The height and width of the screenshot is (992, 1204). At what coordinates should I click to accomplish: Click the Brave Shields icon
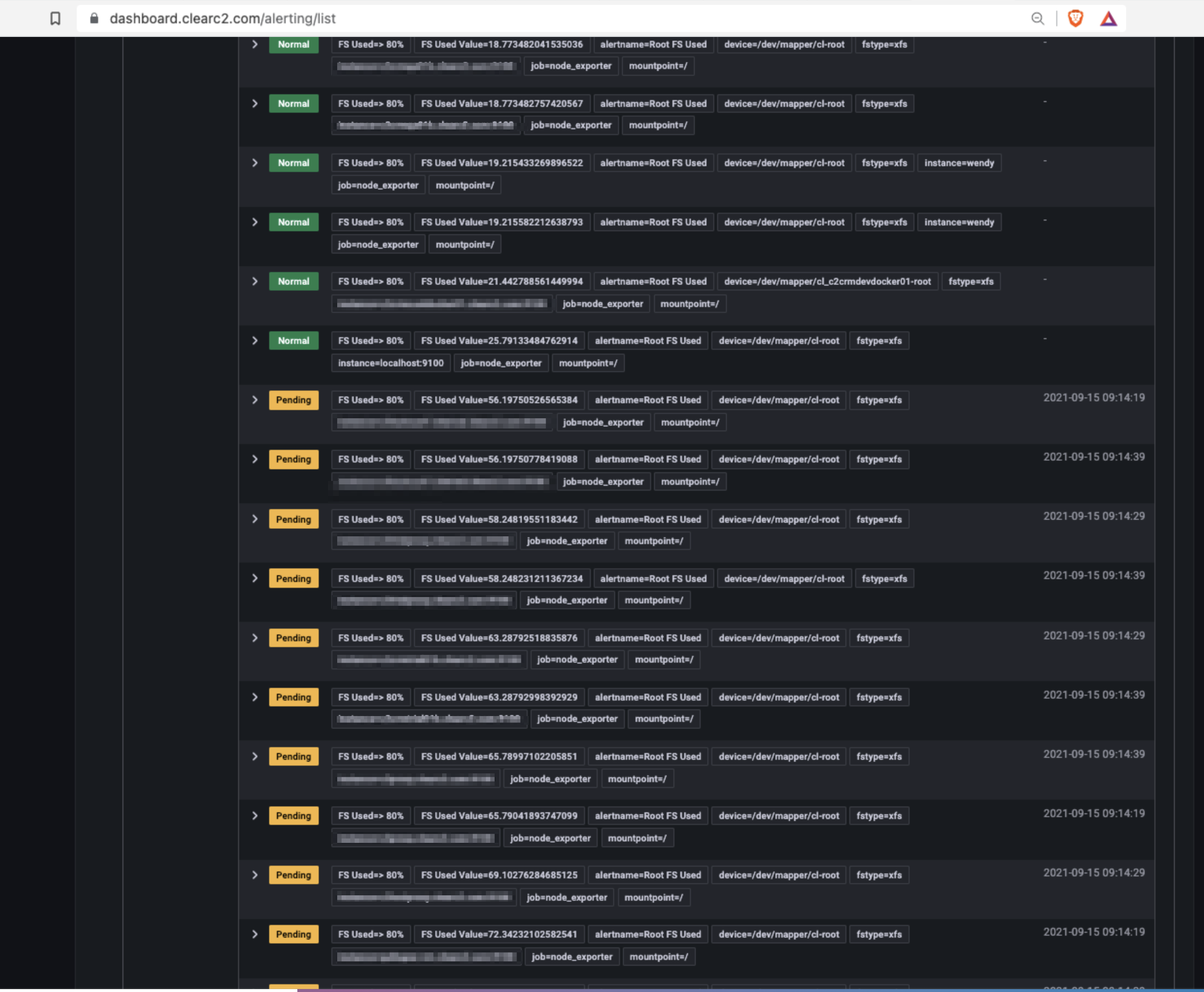[1075, 18]
